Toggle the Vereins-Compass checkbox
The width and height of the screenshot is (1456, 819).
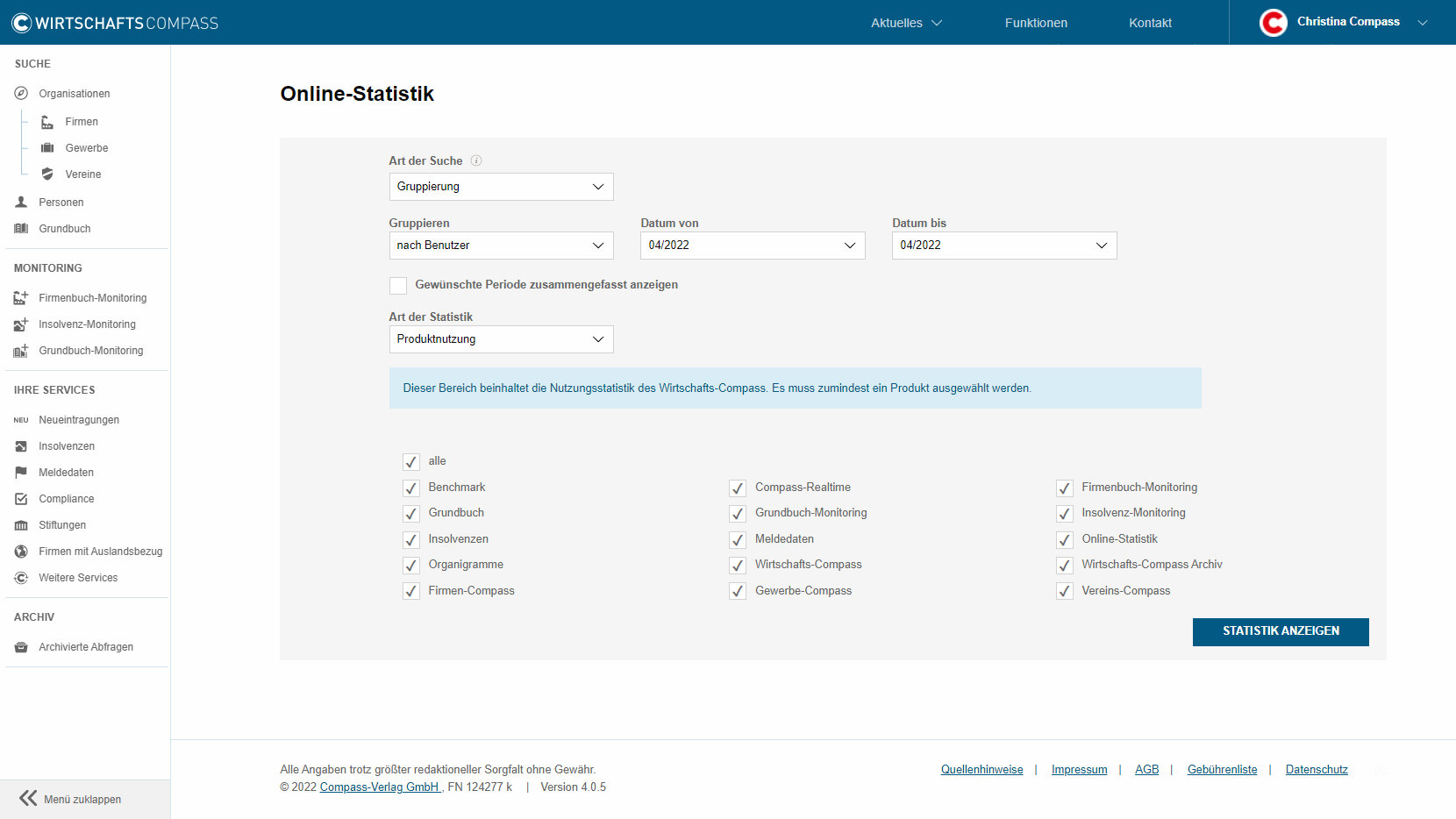1064,591
